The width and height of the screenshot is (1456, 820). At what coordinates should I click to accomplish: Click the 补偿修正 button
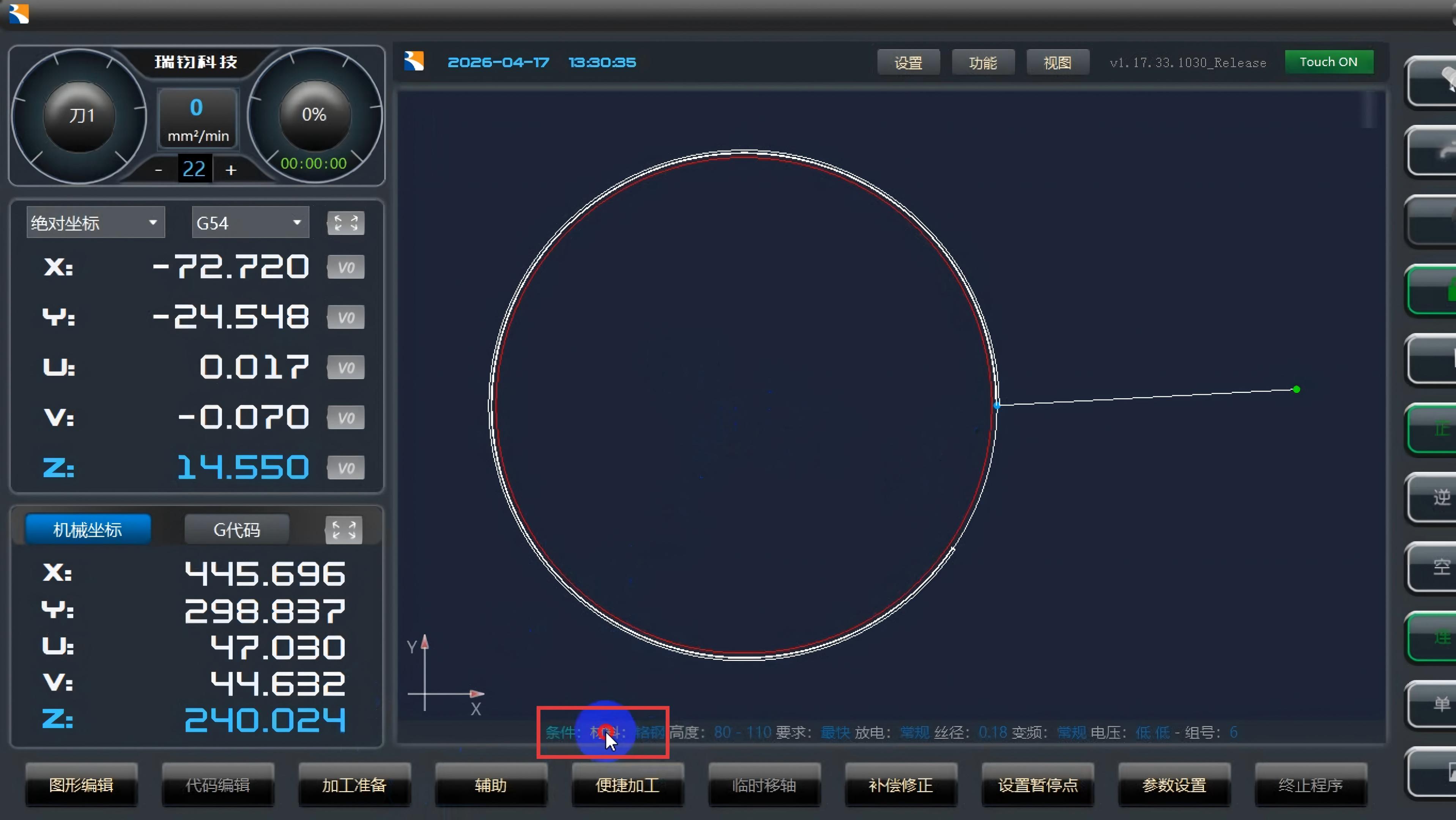901,785
